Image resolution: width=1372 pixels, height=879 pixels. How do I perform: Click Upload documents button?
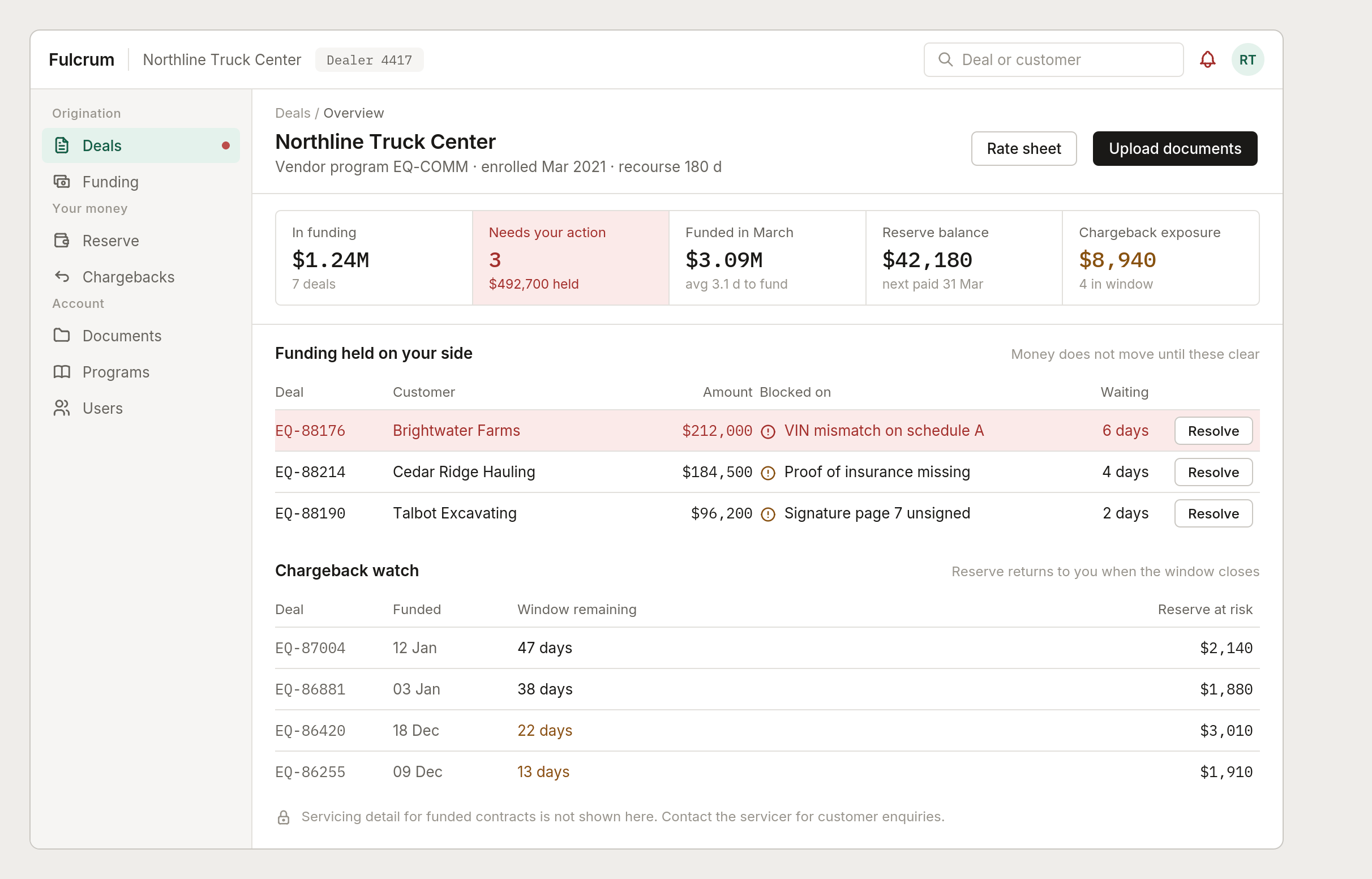coord(1174,148)
